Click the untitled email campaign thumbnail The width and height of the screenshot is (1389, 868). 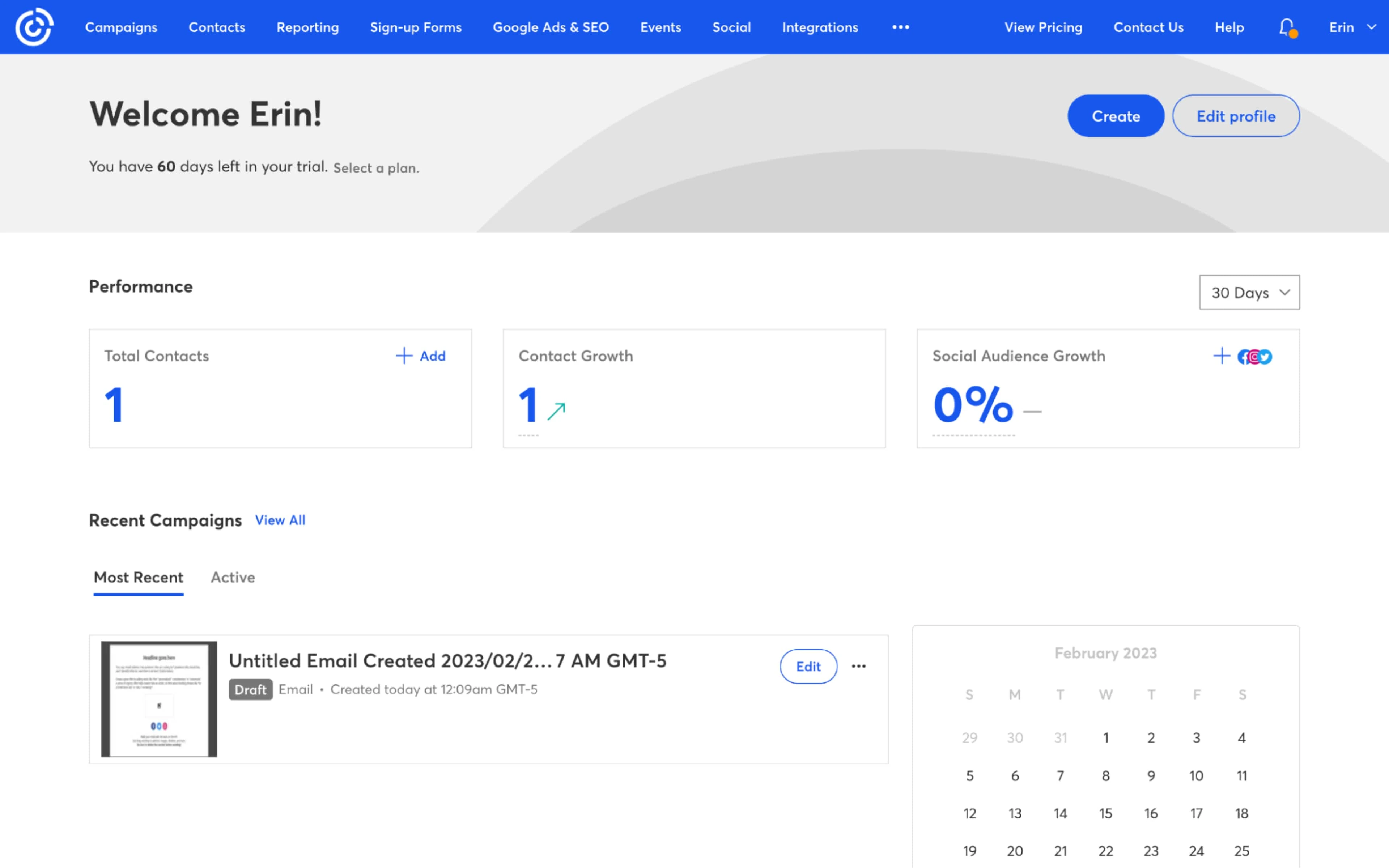[x=159, y=699]
